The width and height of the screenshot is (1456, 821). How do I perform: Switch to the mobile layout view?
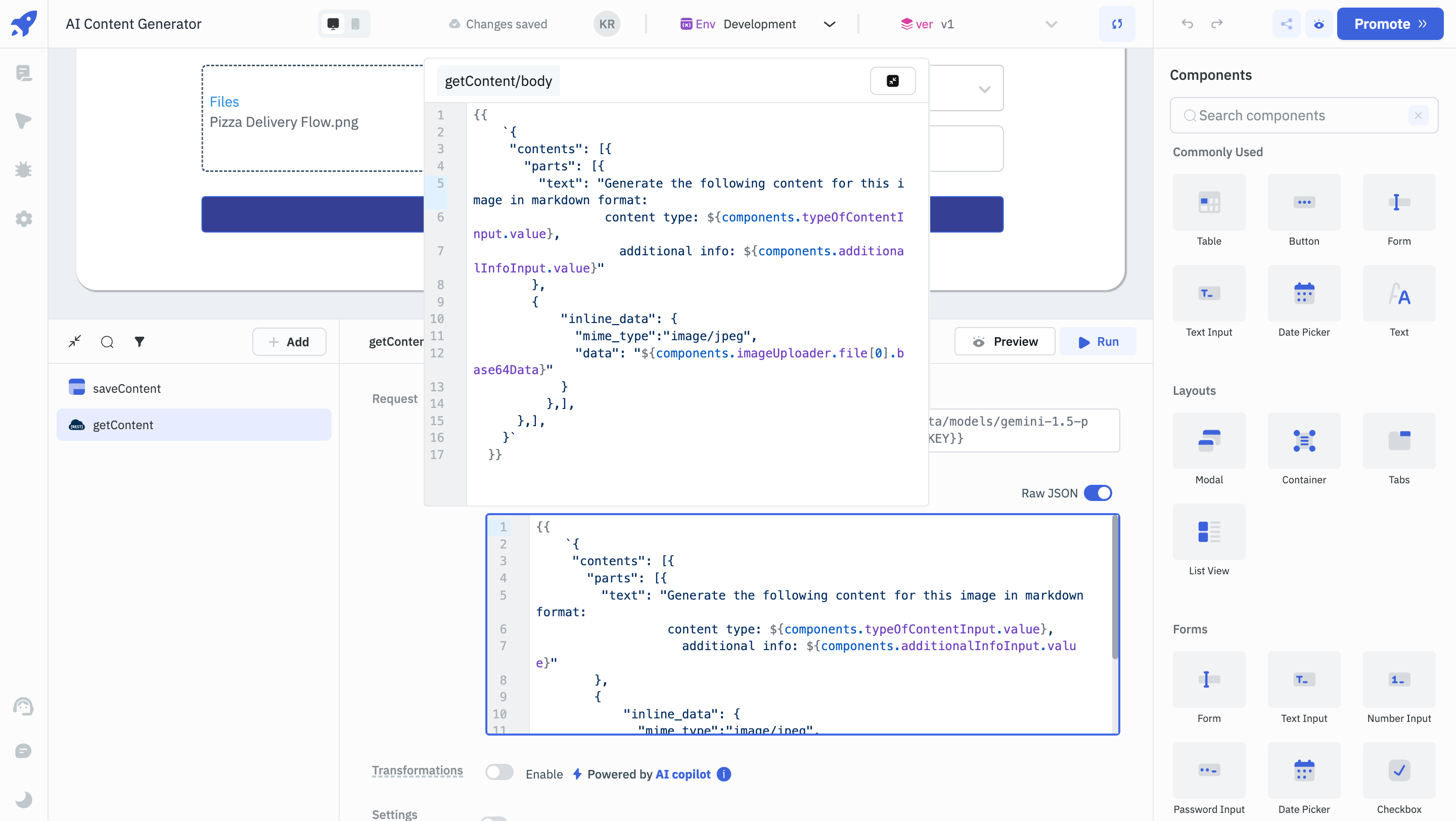click(355, 24)
